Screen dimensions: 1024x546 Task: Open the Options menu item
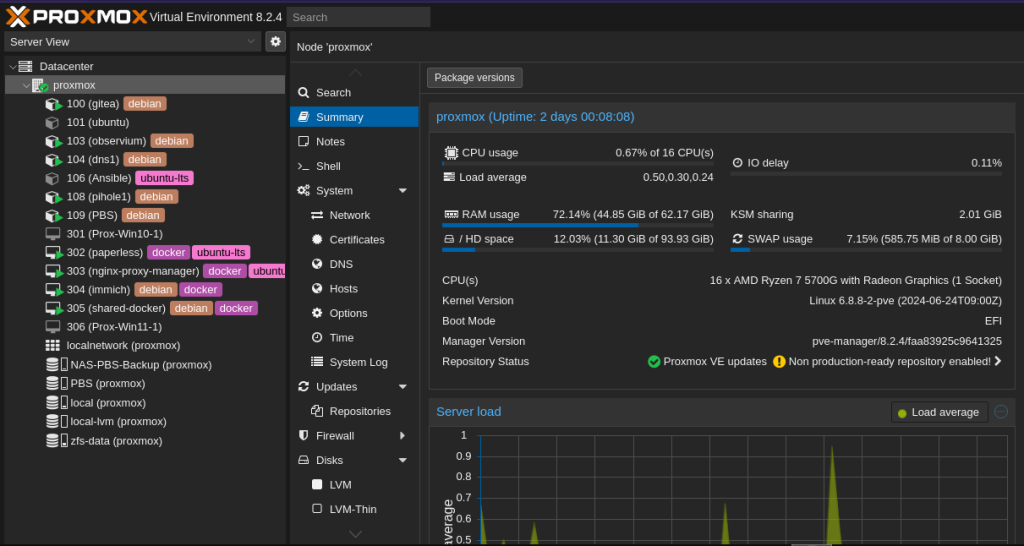pyautogui.click(x=355, y=313)
